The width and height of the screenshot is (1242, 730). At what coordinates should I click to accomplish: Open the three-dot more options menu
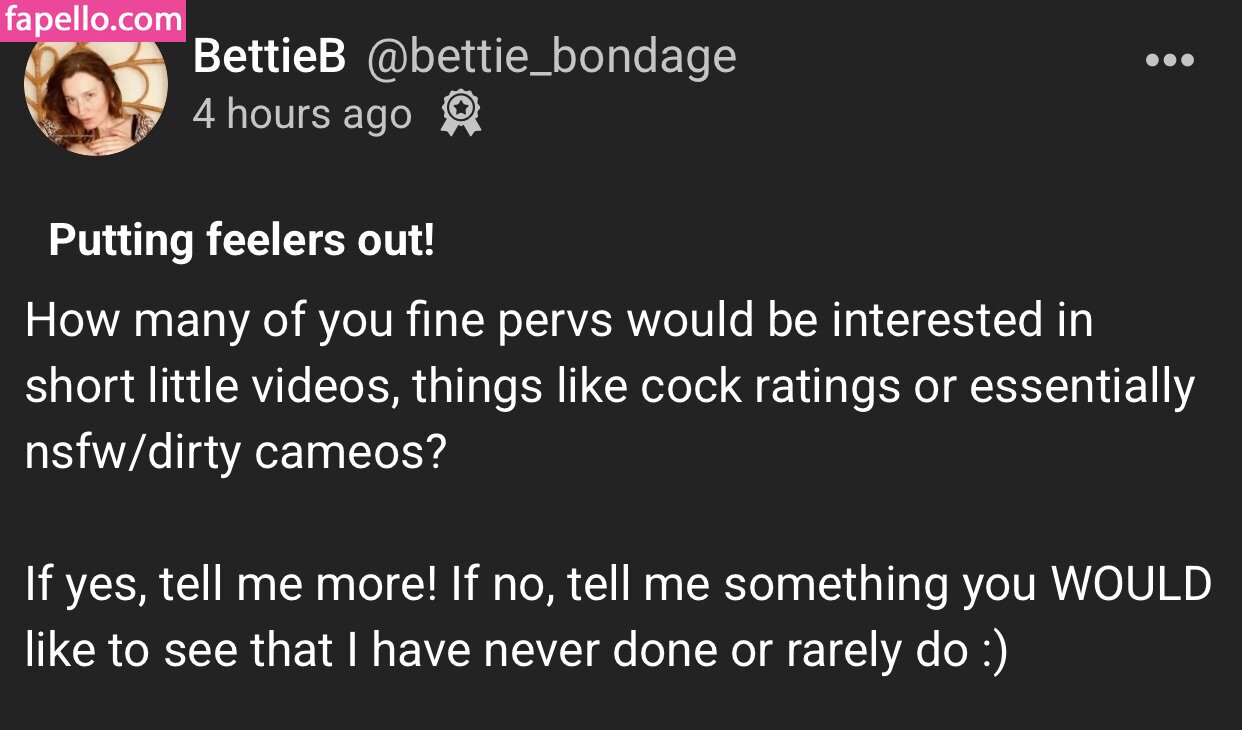[1169, 61]
